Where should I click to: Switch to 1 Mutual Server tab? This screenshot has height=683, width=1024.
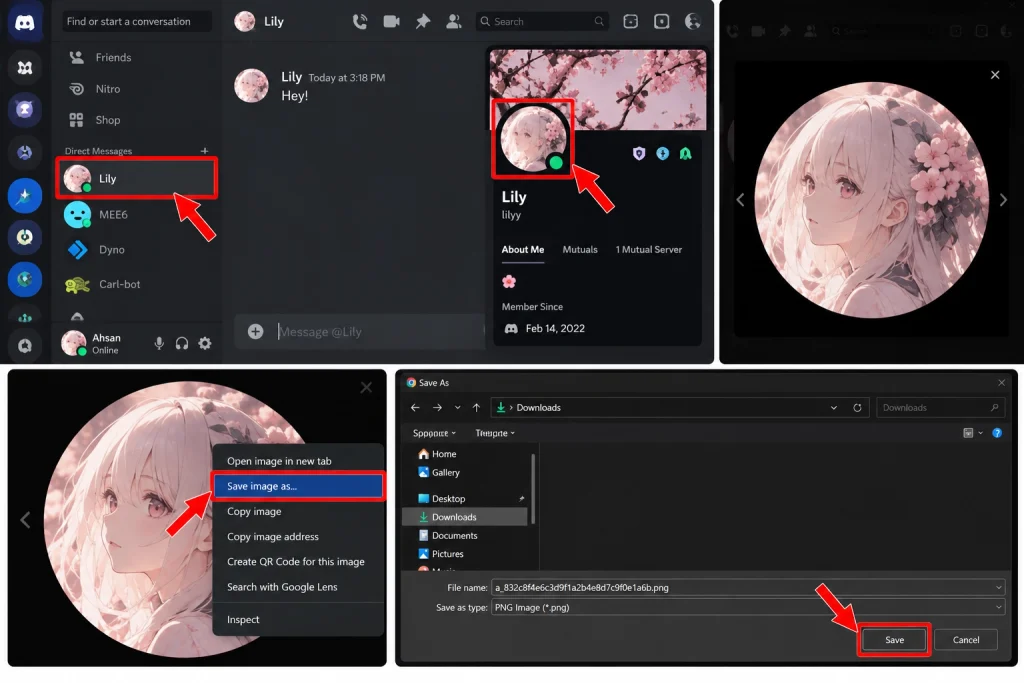(x=648, y=249)
